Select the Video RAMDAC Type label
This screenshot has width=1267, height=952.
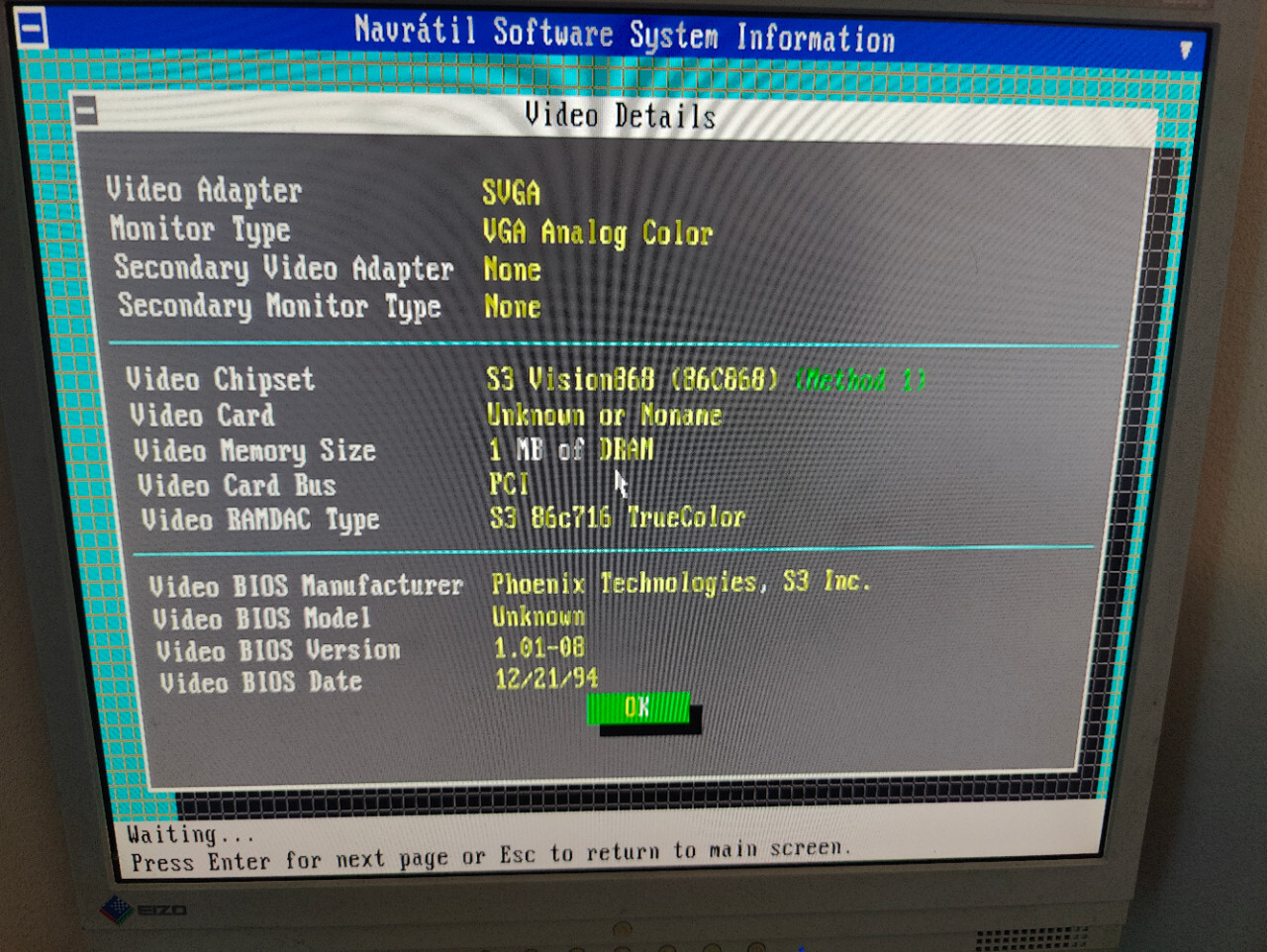[260, 521]
